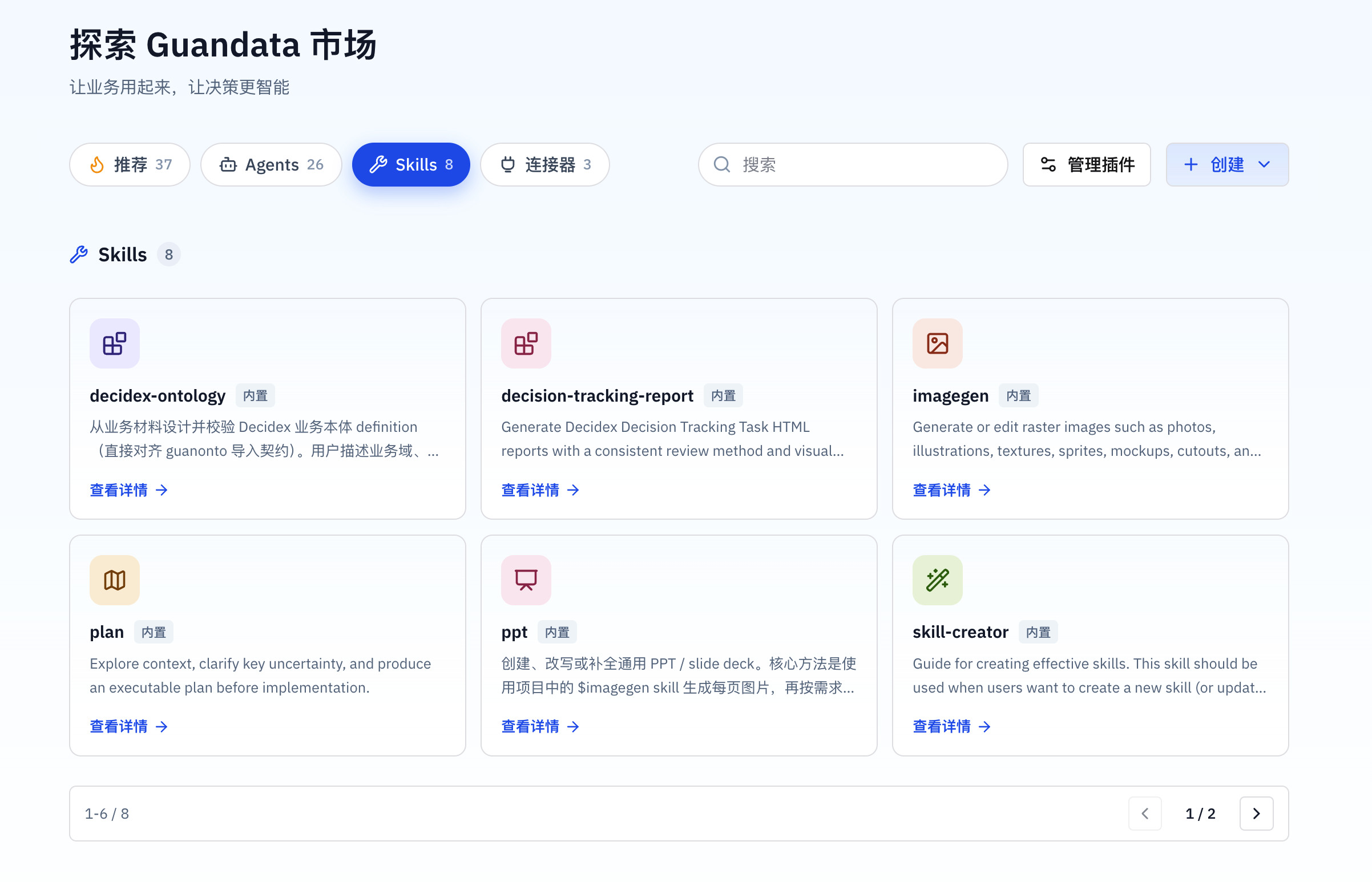Click the decidex-ontology title
The image size is (1372, 882).
[x=158, y=395]
